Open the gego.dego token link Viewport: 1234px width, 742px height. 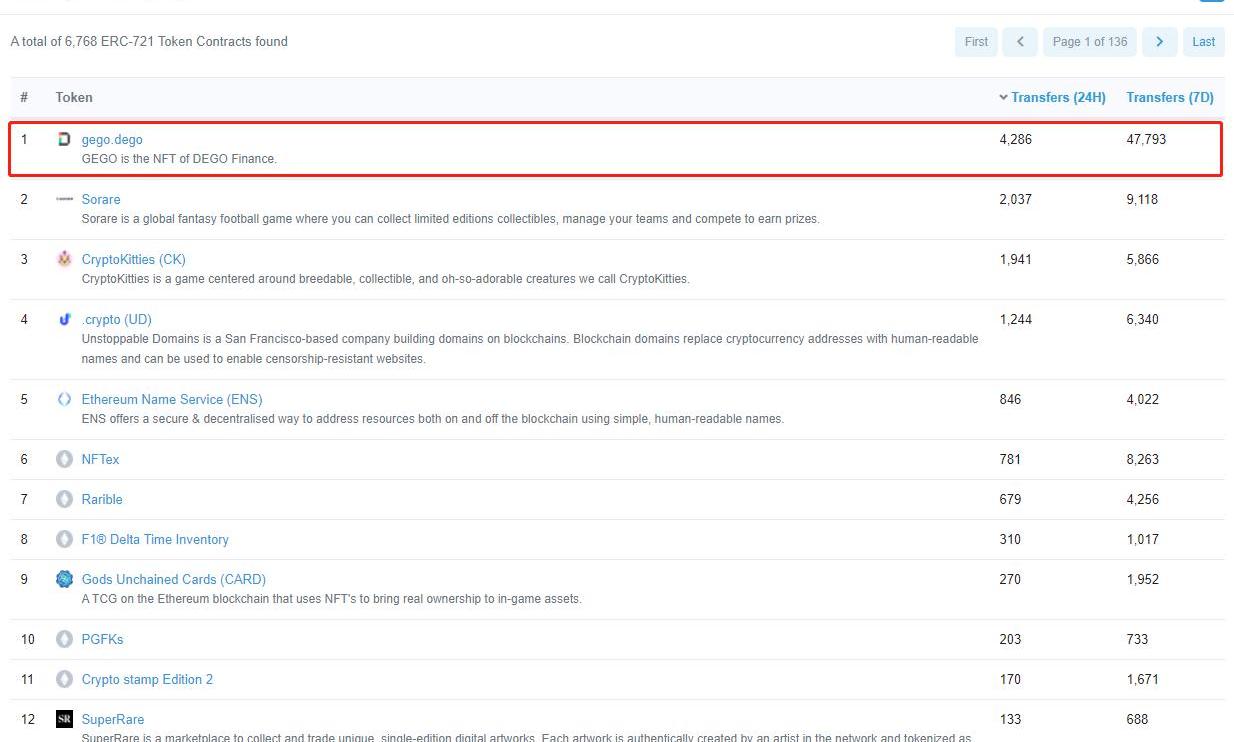[x=112, y=140]
